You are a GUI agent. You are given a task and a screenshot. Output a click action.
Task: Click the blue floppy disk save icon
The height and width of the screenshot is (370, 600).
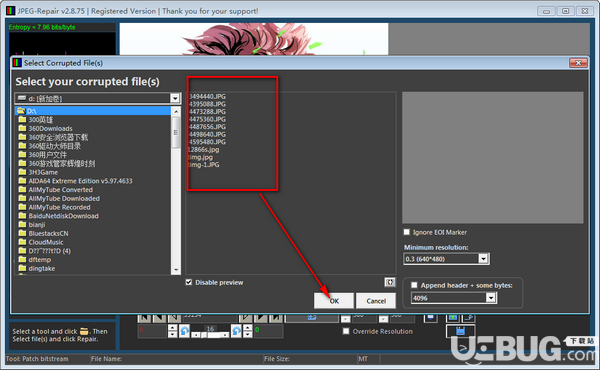460,331
